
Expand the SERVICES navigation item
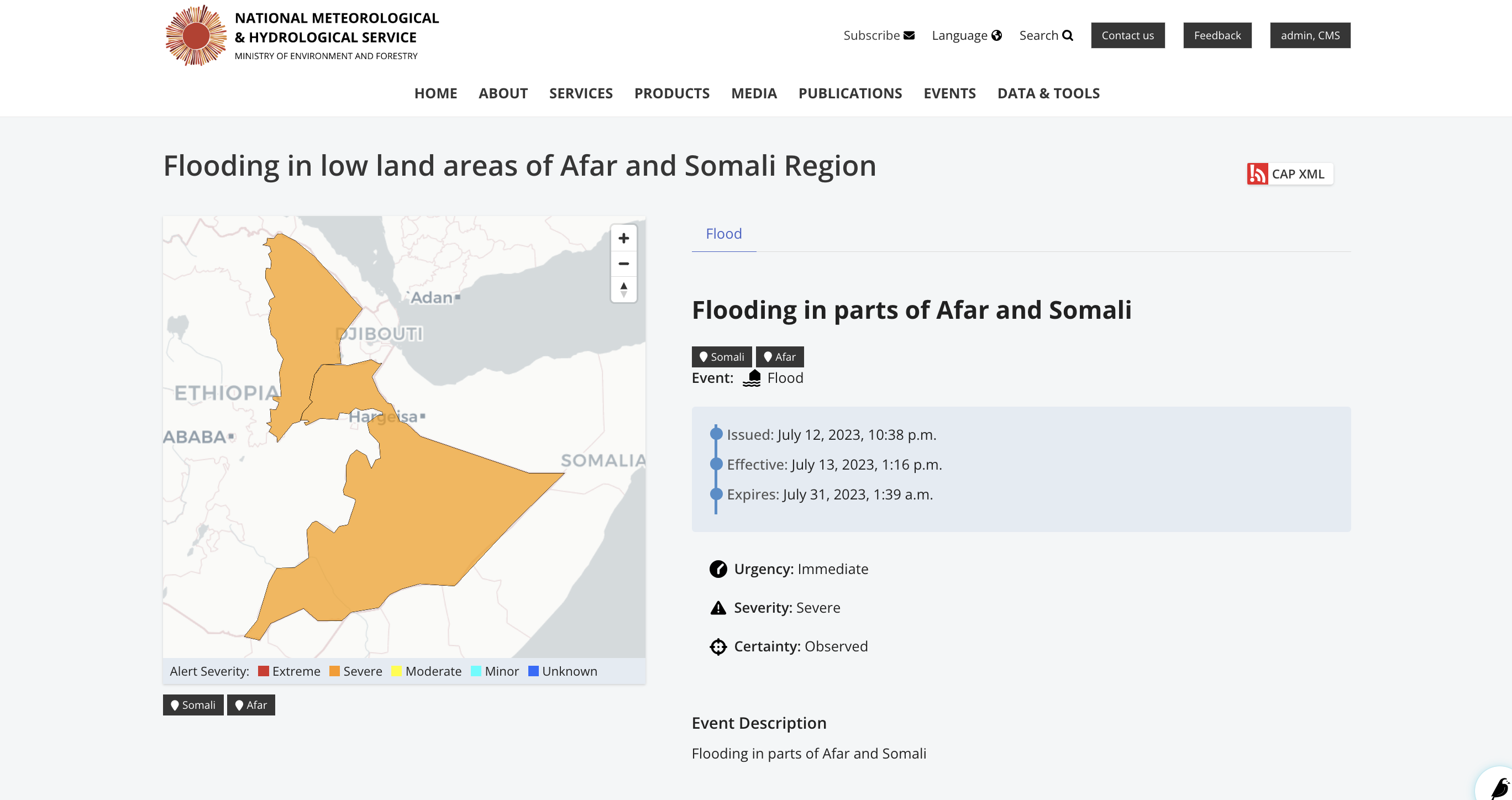pos(580,93)
